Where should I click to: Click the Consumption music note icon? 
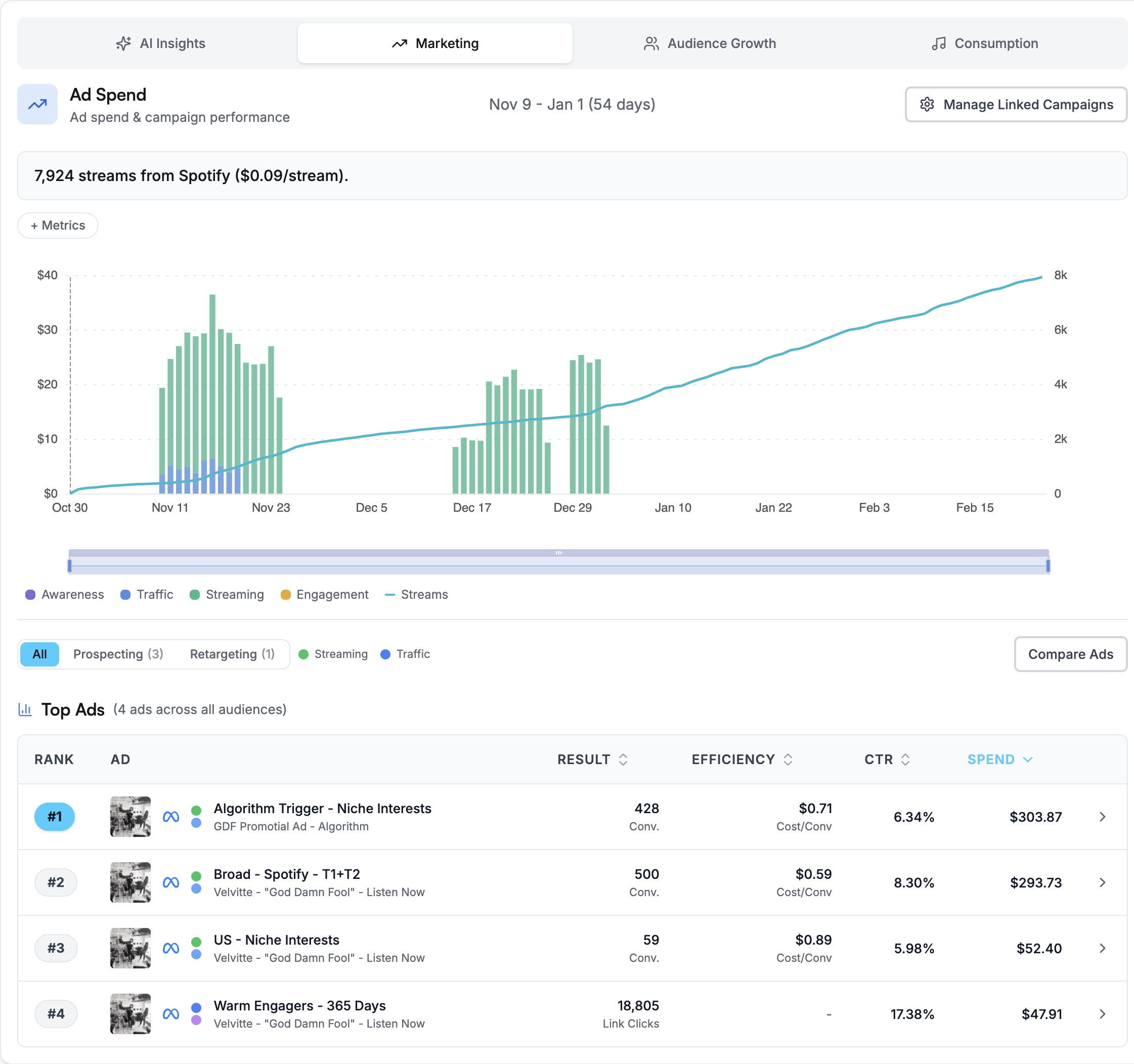point(938,43)
